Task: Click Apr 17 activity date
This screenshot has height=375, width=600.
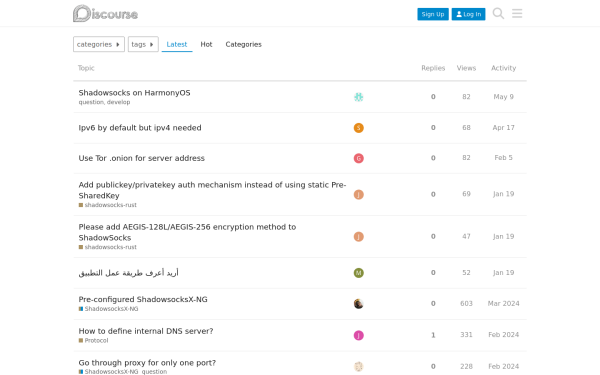Action: pos(504,128)
